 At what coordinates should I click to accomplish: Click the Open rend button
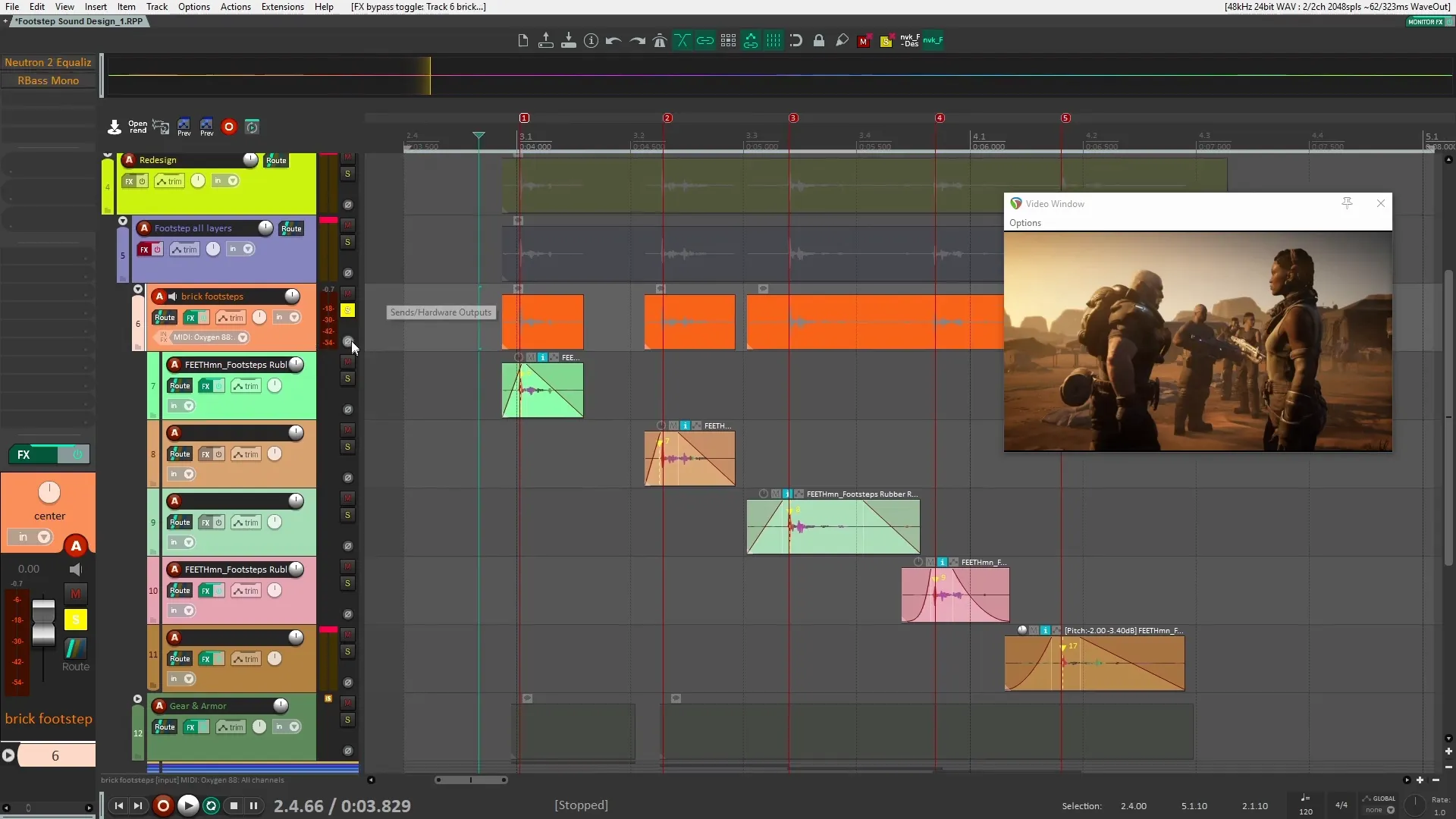tap(138, 127)
